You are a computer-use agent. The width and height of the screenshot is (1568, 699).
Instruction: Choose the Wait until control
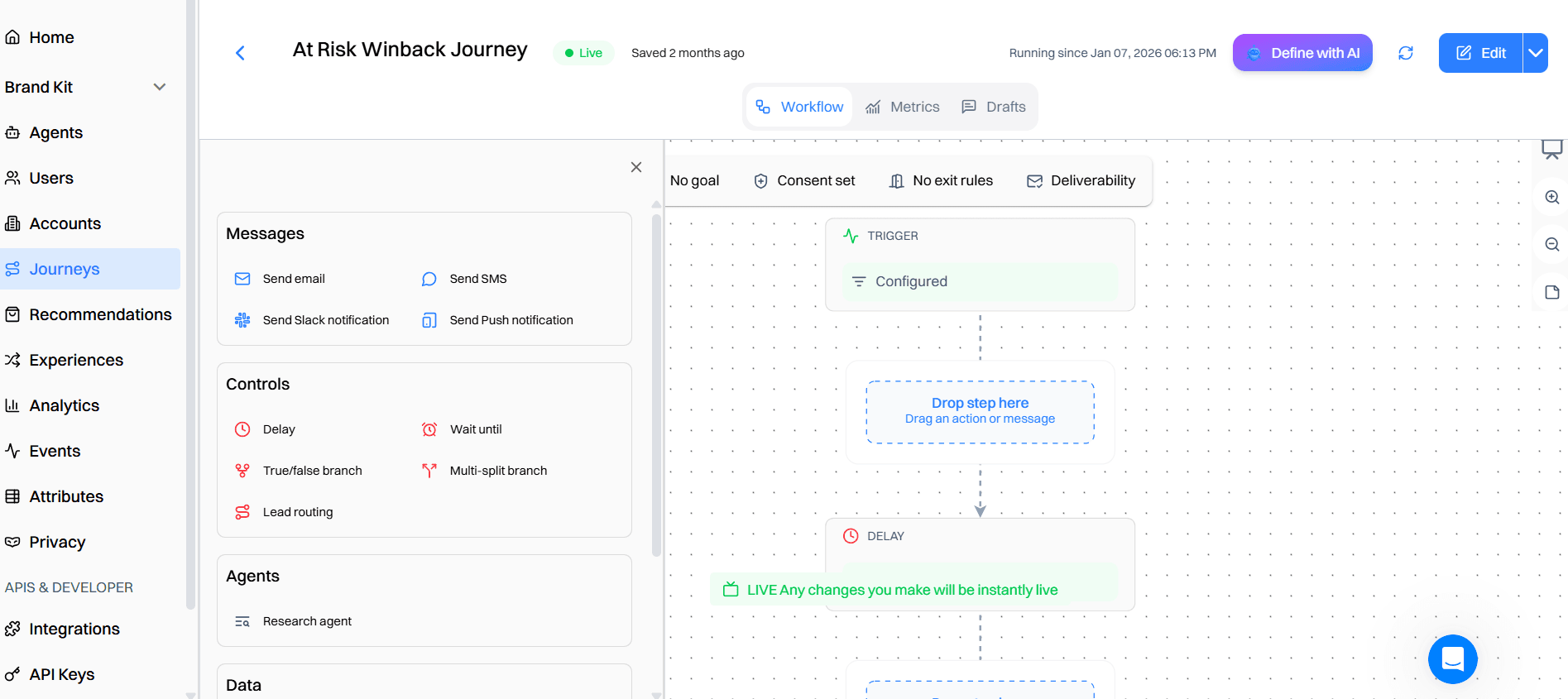pyautogui.click(x=475, y=429)
